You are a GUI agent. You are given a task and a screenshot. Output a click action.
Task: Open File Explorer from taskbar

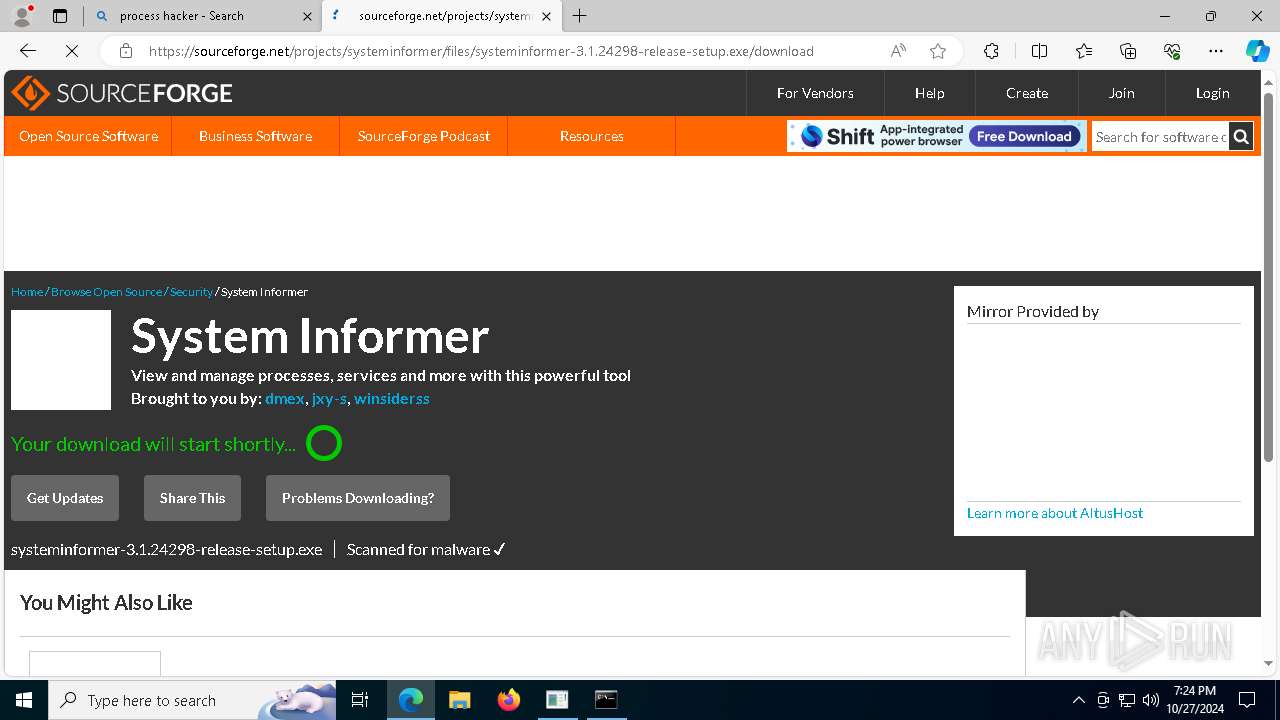tap(459, 700)
